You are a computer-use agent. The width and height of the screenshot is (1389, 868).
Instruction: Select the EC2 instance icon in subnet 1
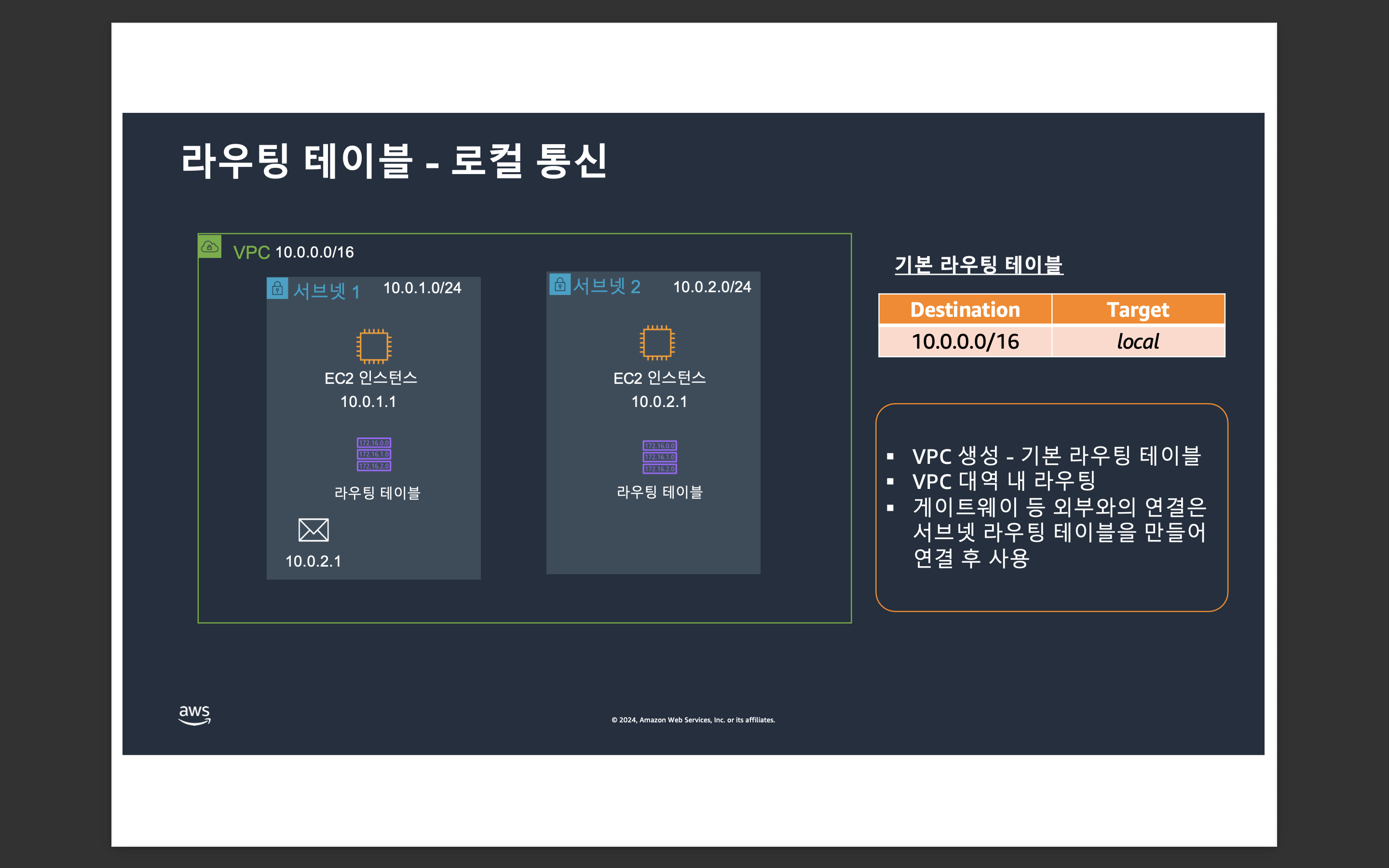point(374,346)
